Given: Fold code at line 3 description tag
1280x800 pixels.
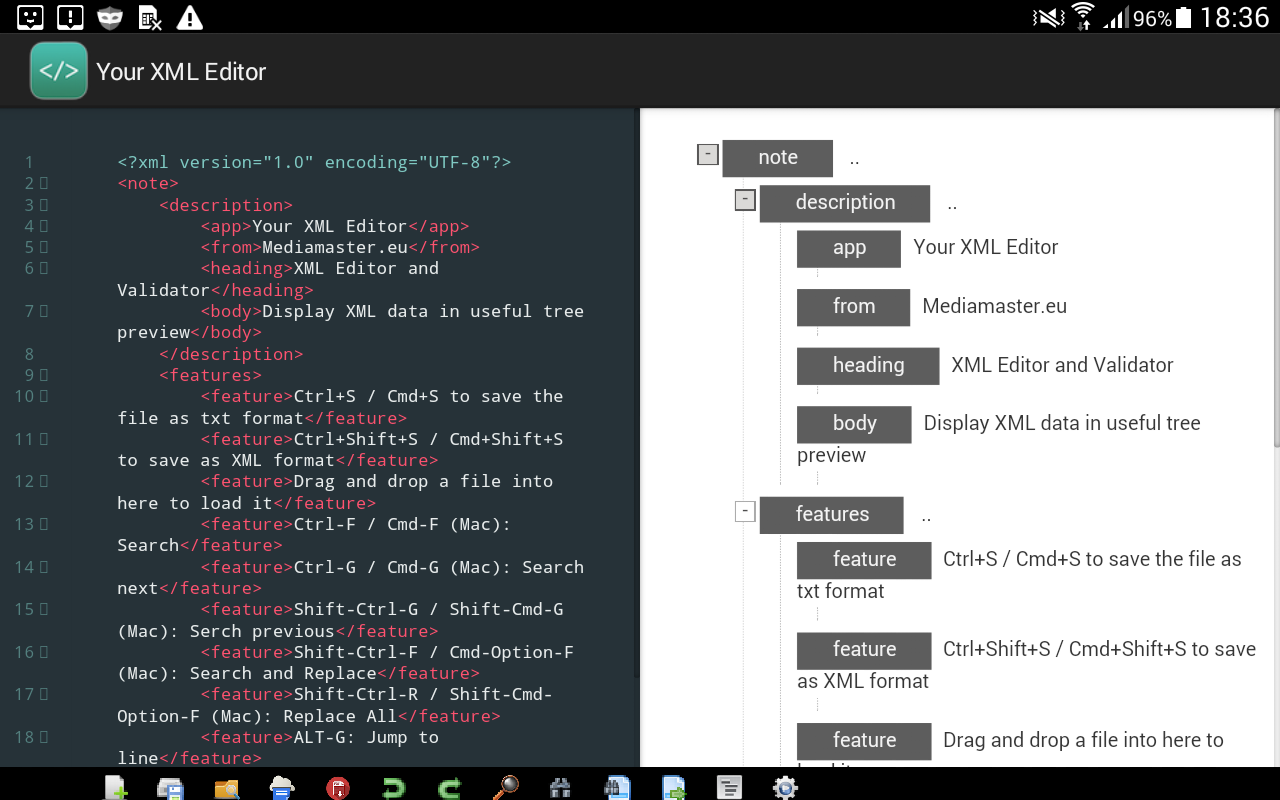Looking at the screenshot, I should [44, 205].
